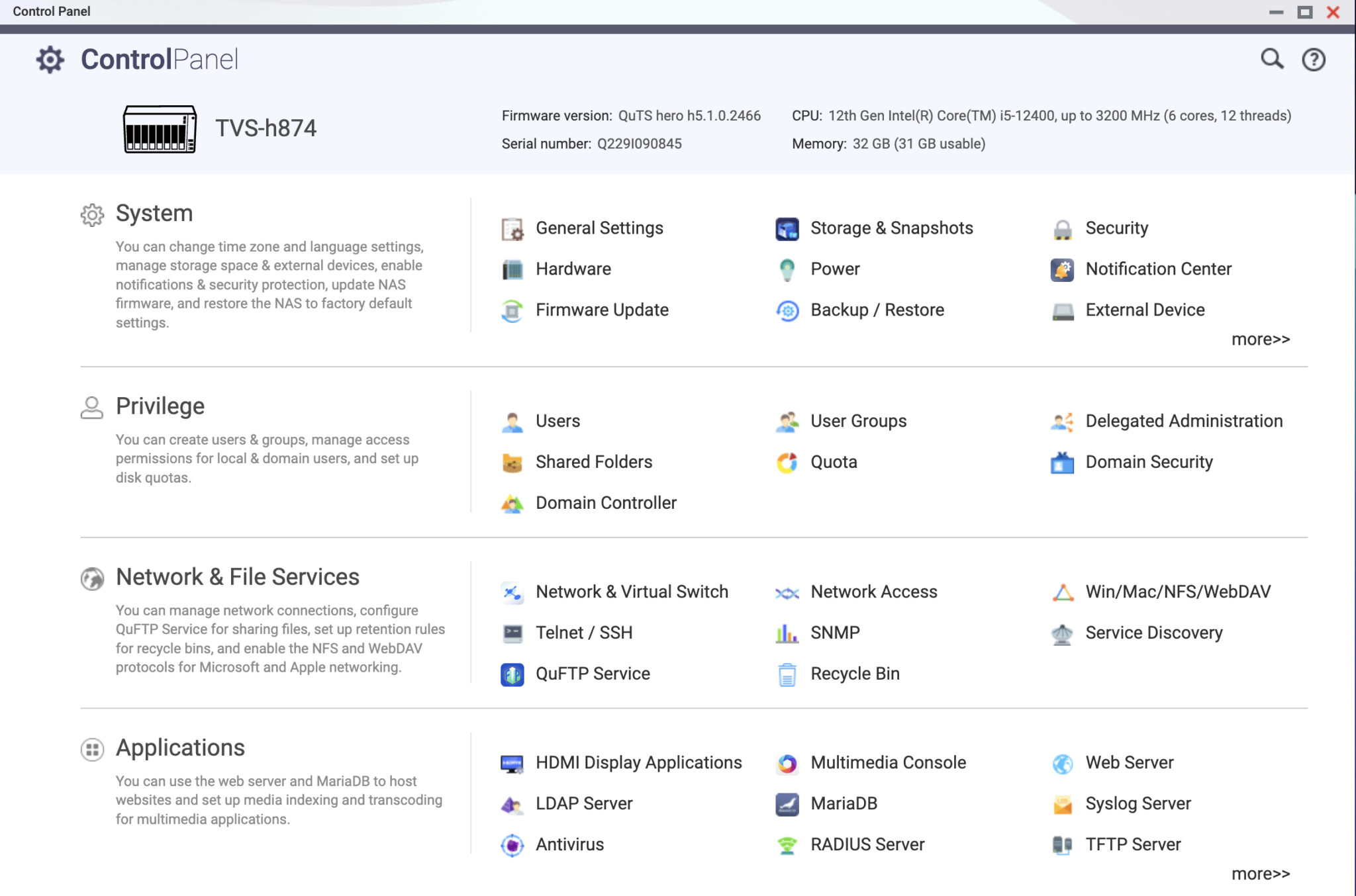Open the help question mark icon
1356x896 pixels.
[x=1313, y=60]
